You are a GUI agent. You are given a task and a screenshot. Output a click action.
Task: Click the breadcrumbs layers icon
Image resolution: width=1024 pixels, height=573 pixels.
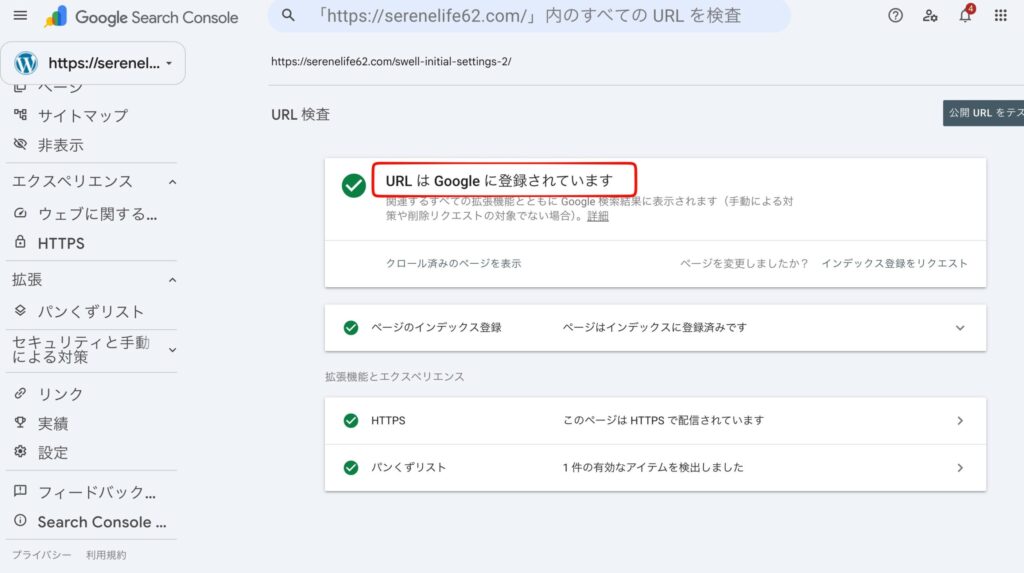[20, 311]
